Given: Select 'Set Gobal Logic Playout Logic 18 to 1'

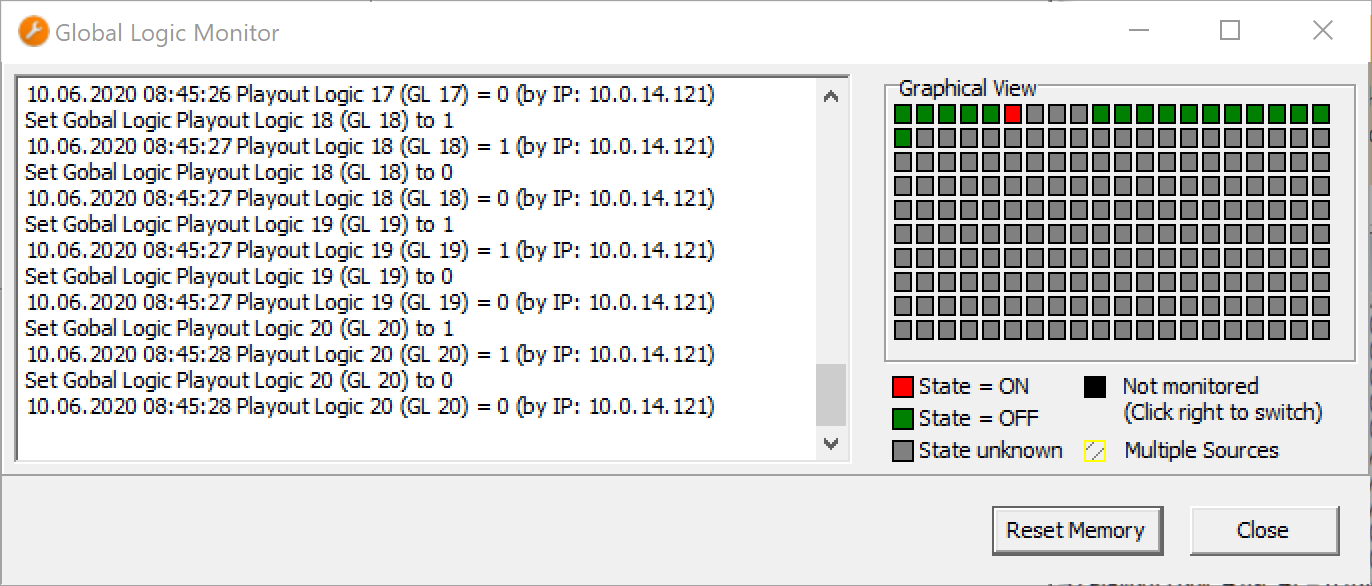Looking at the screenshot, I should 239,121.
